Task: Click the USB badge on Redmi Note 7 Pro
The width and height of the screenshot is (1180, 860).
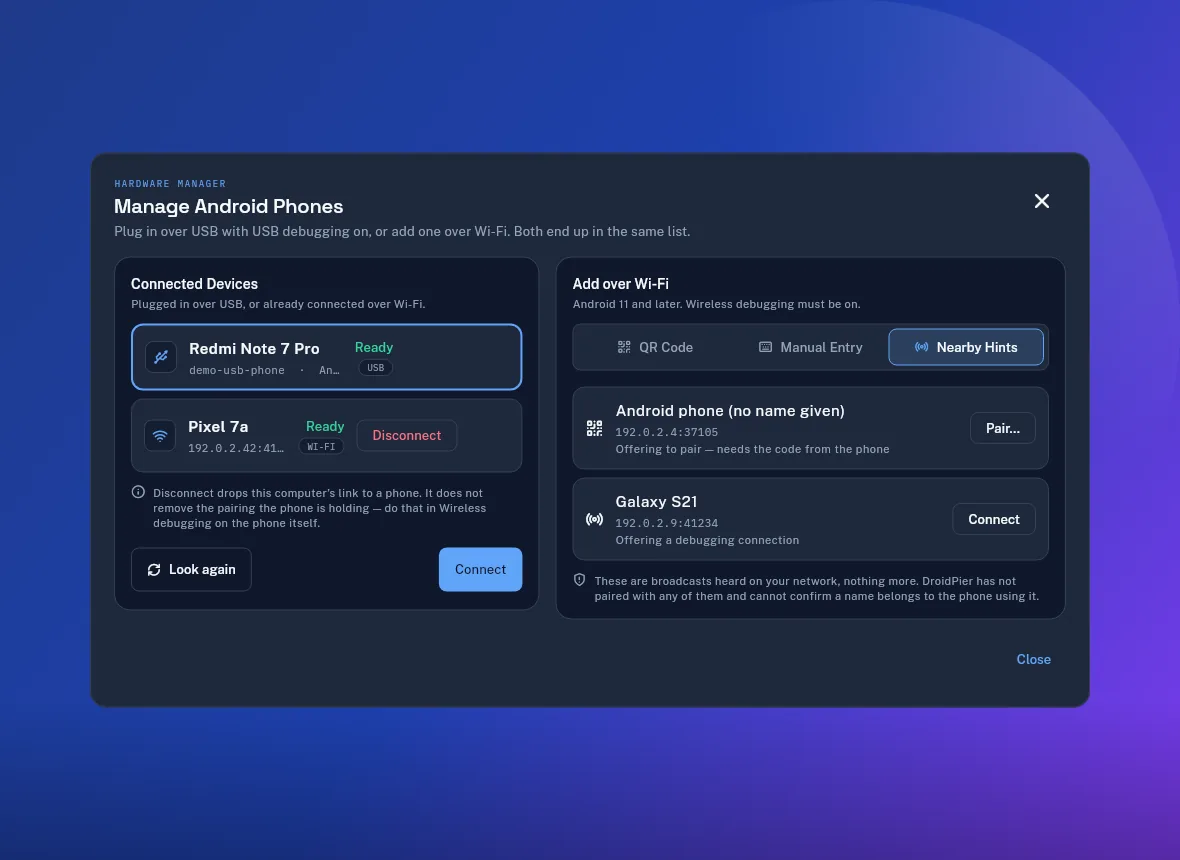Action: tap(376, 368)
